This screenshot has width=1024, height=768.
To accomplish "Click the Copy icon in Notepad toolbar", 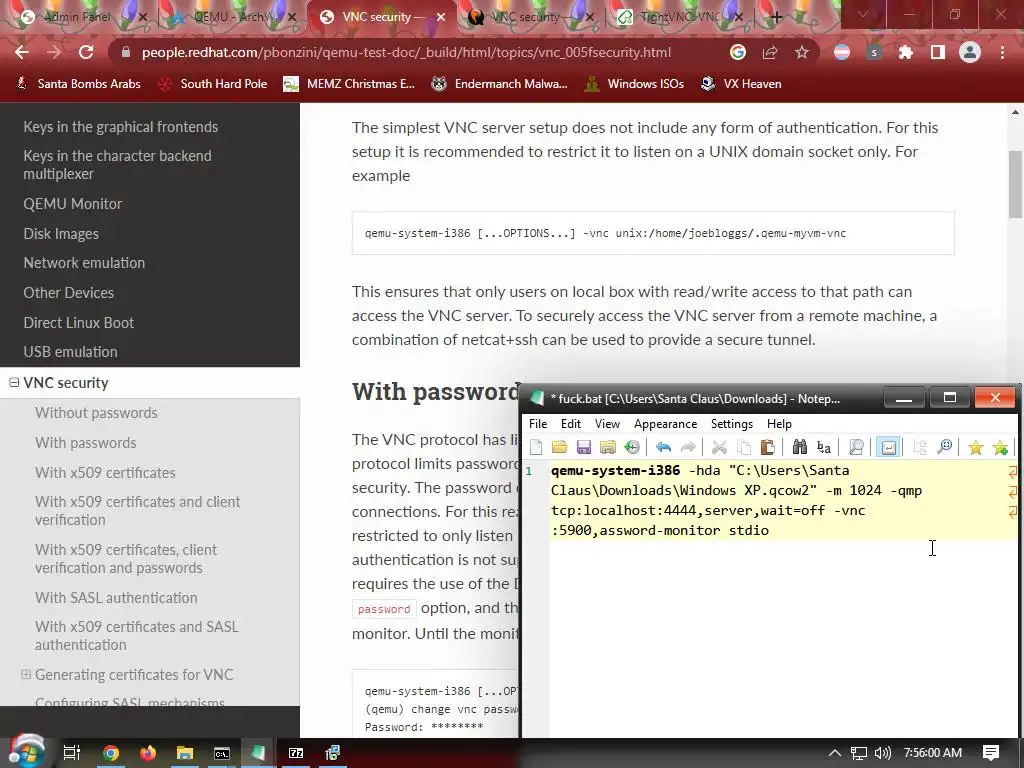I will pyautogui.click(x=744, y=447).
